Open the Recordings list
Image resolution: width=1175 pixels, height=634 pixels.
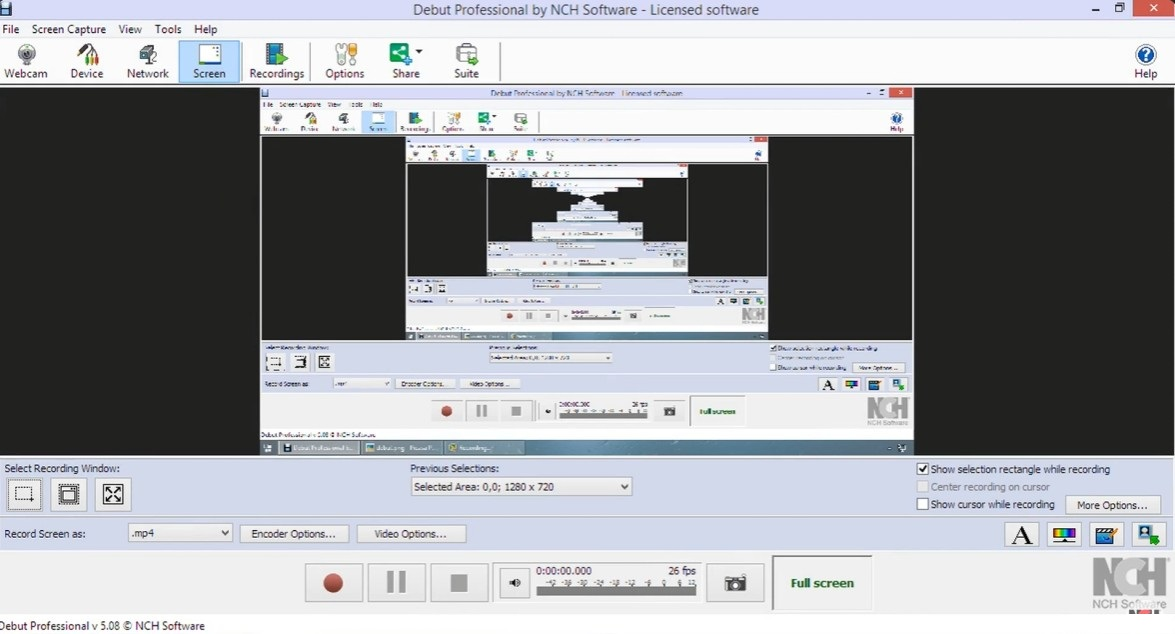tap(277, 61)
